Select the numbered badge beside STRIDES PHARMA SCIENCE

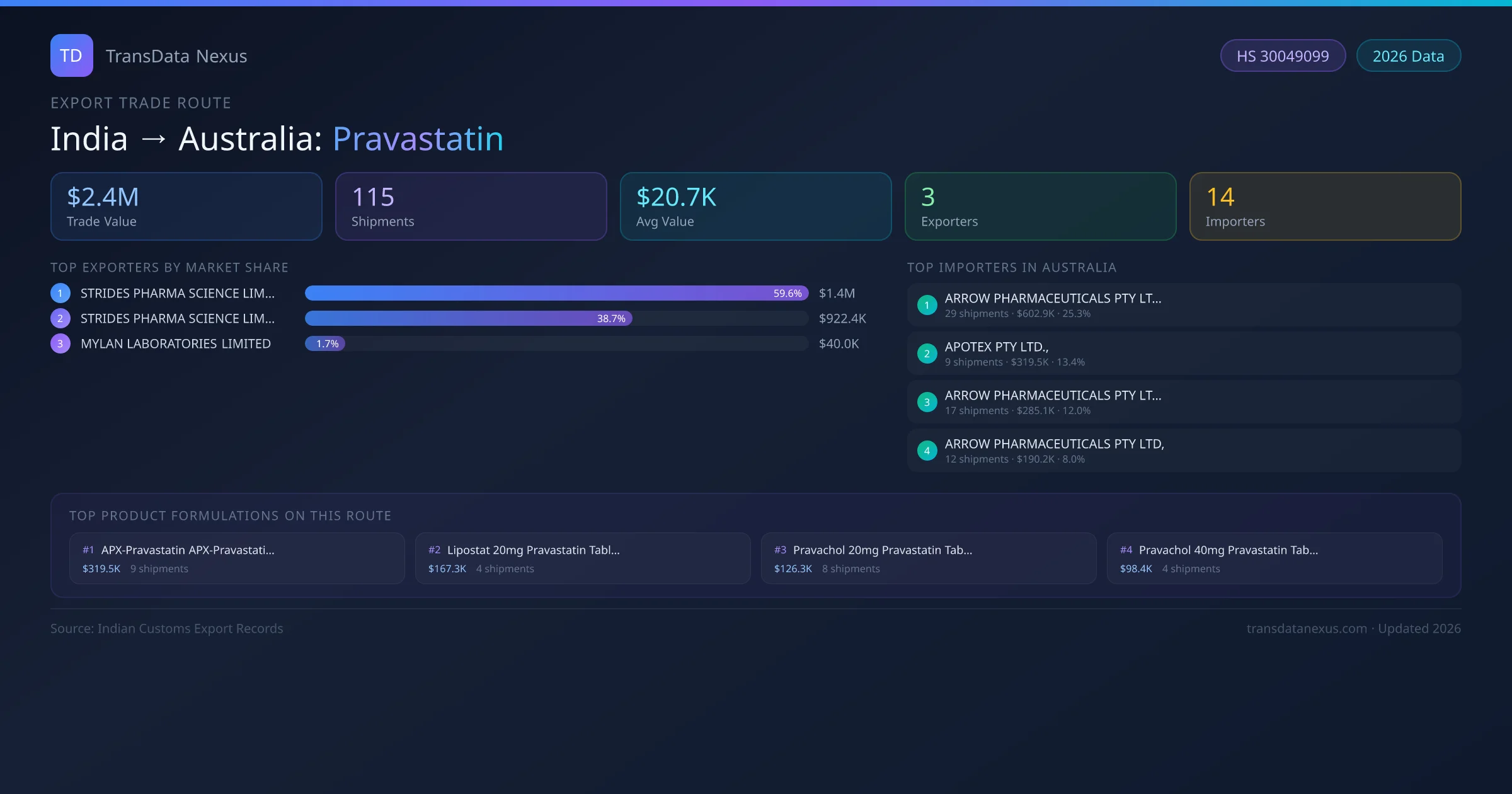(60, 292)
